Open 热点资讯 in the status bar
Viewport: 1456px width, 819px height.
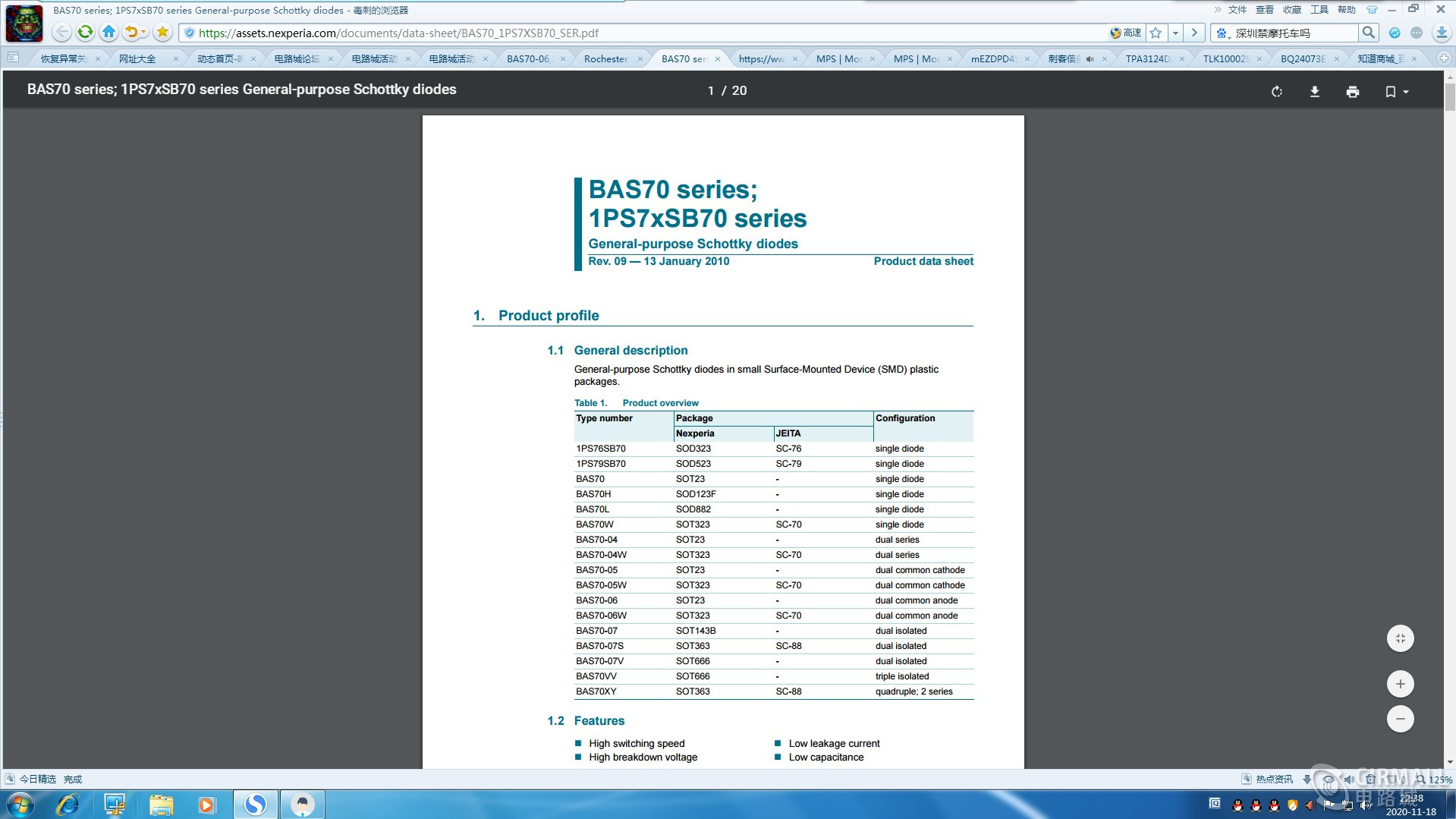coord(1267,780)
